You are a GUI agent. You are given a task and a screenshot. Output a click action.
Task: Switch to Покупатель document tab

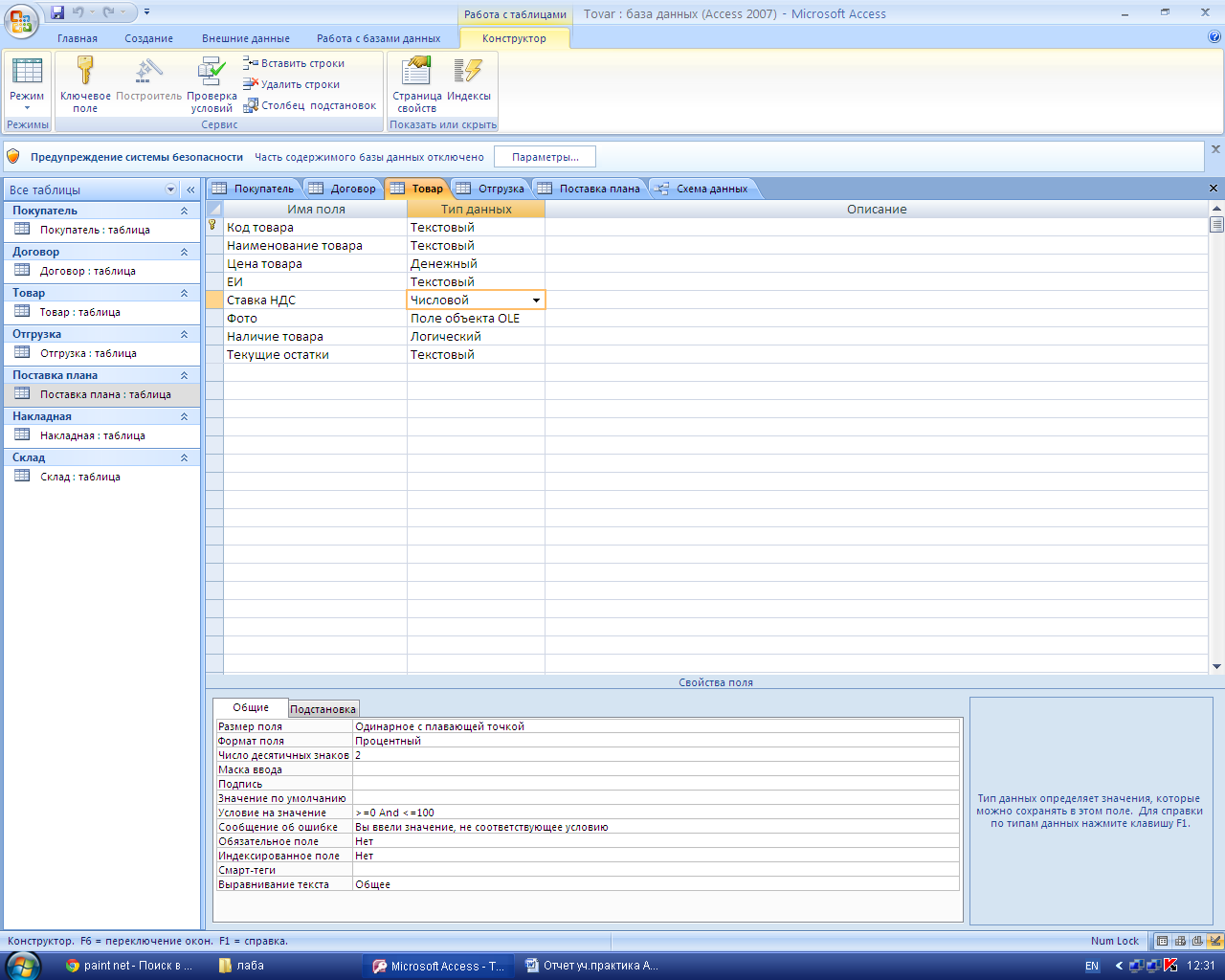click(x=254, y=189)
